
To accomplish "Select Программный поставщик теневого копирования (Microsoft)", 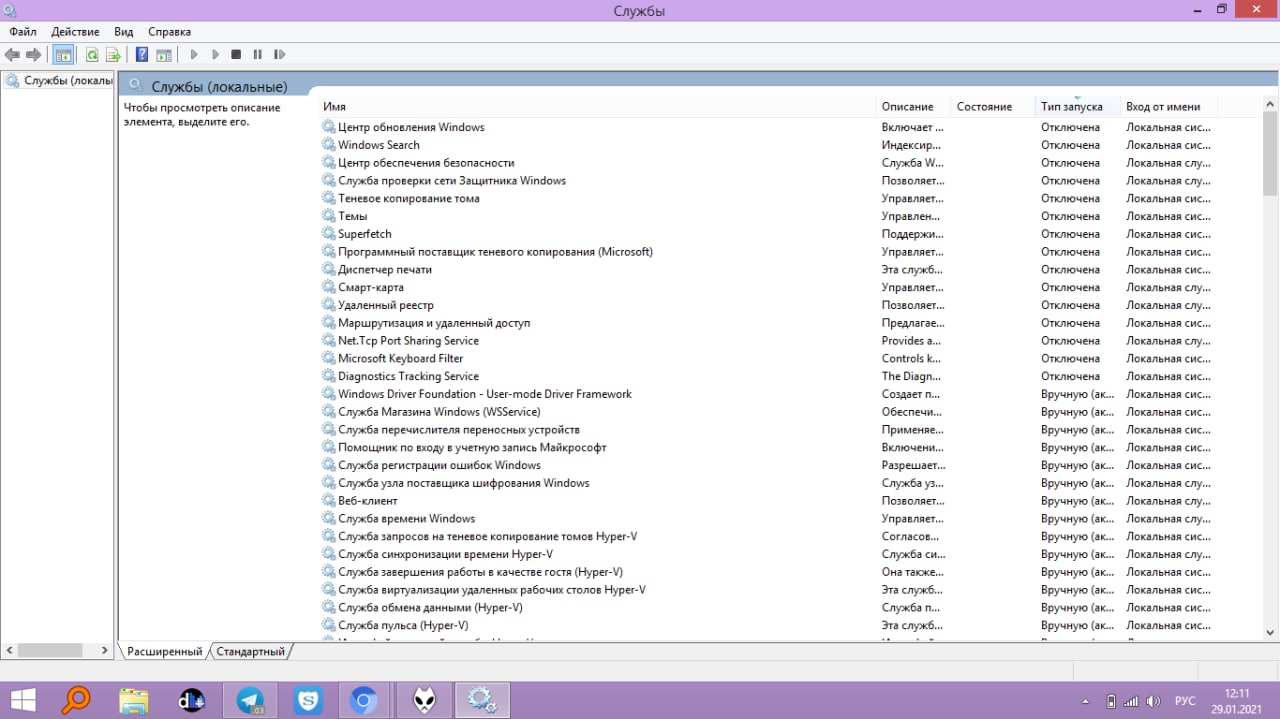I will coord(495,252).
